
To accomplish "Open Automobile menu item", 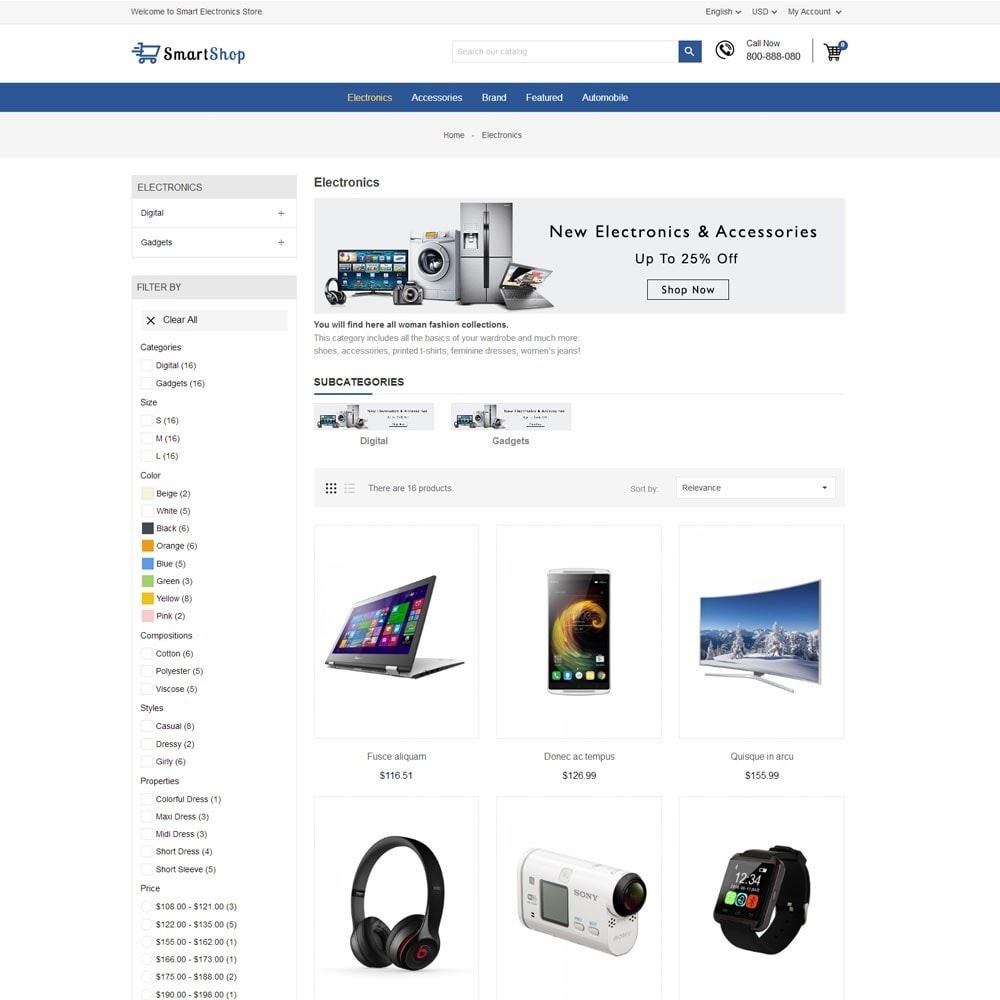I will tap(605, 98).
